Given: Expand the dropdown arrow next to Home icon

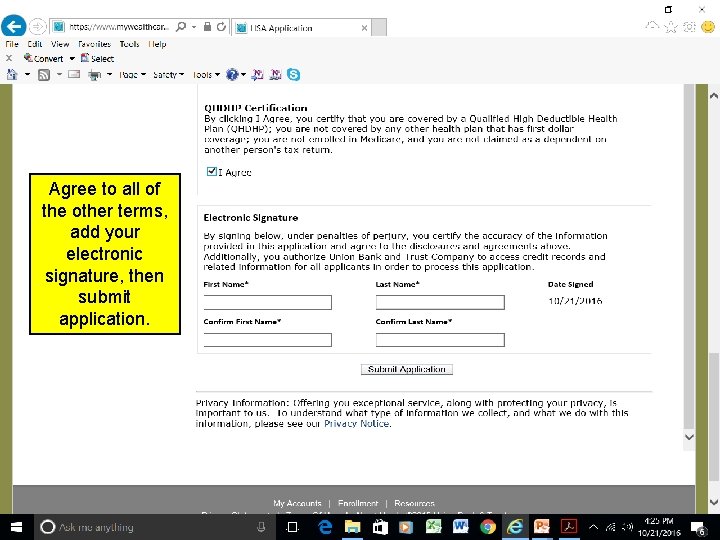Looking at the screenshot, I should (28, 74).
